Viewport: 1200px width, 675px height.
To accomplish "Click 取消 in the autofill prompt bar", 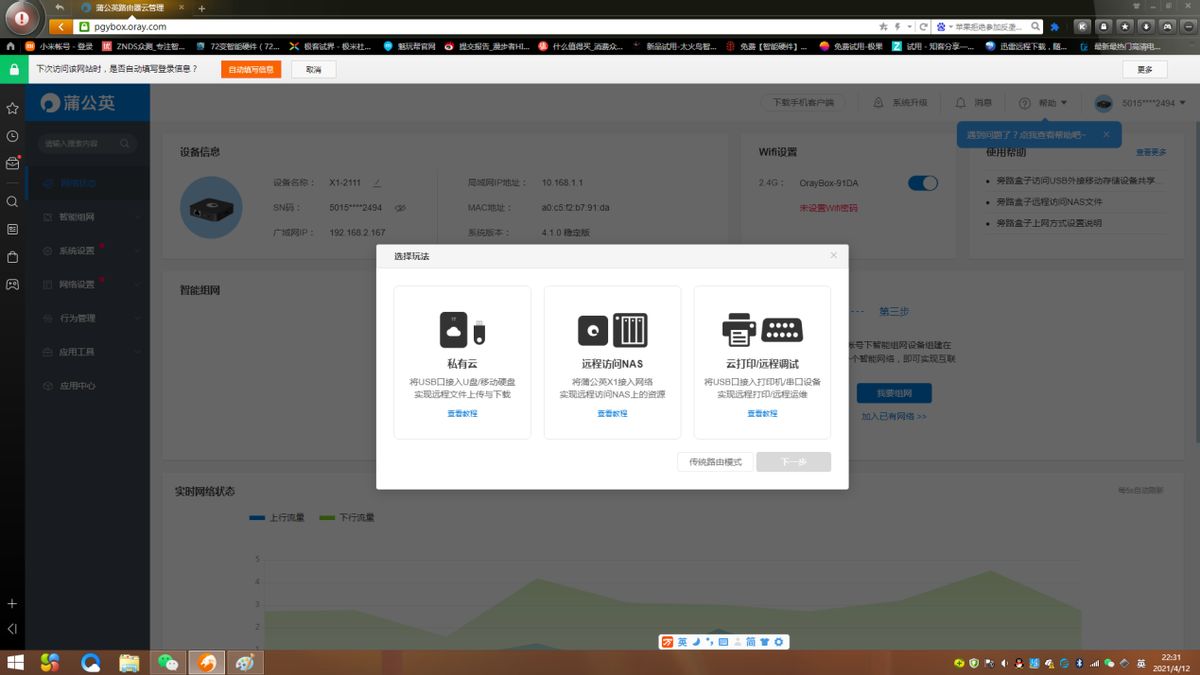I will pyautogui.click(x=314, y=69).
